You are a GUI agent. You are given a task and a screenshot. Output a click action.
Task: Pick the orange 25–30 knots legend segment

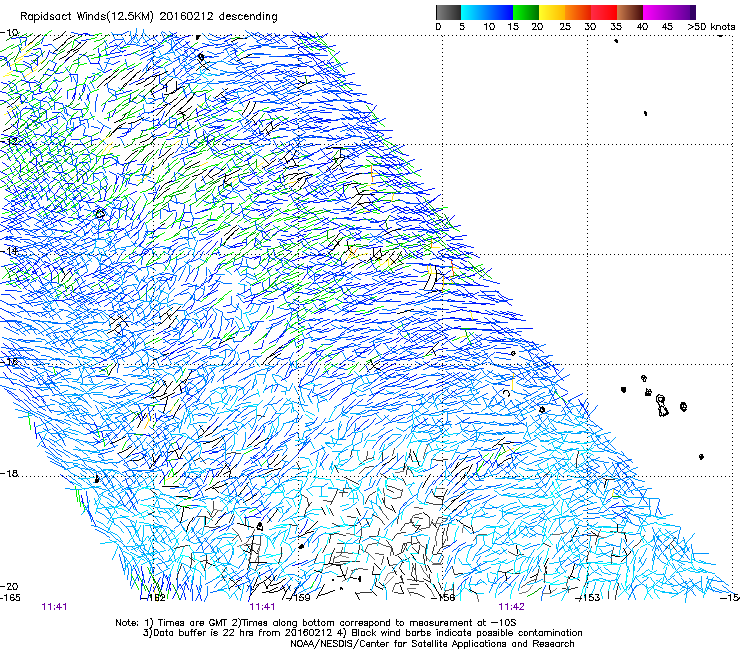pos(578,12)
